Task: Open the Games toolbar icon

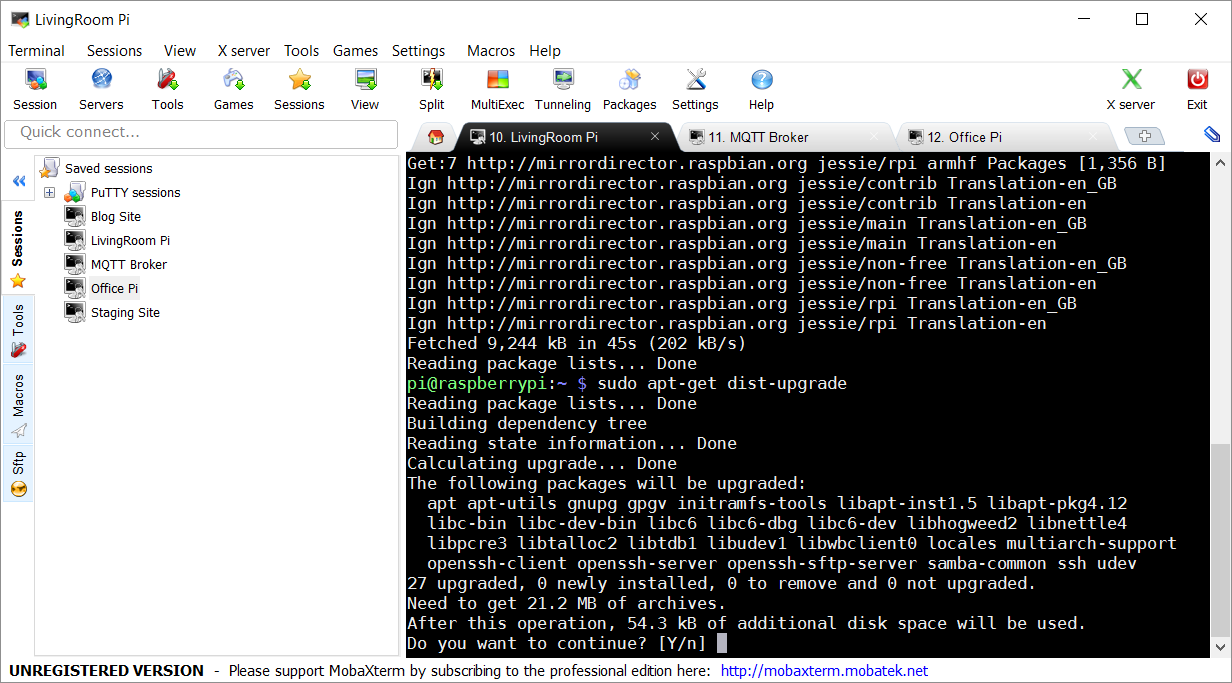Action: (233, 89)
